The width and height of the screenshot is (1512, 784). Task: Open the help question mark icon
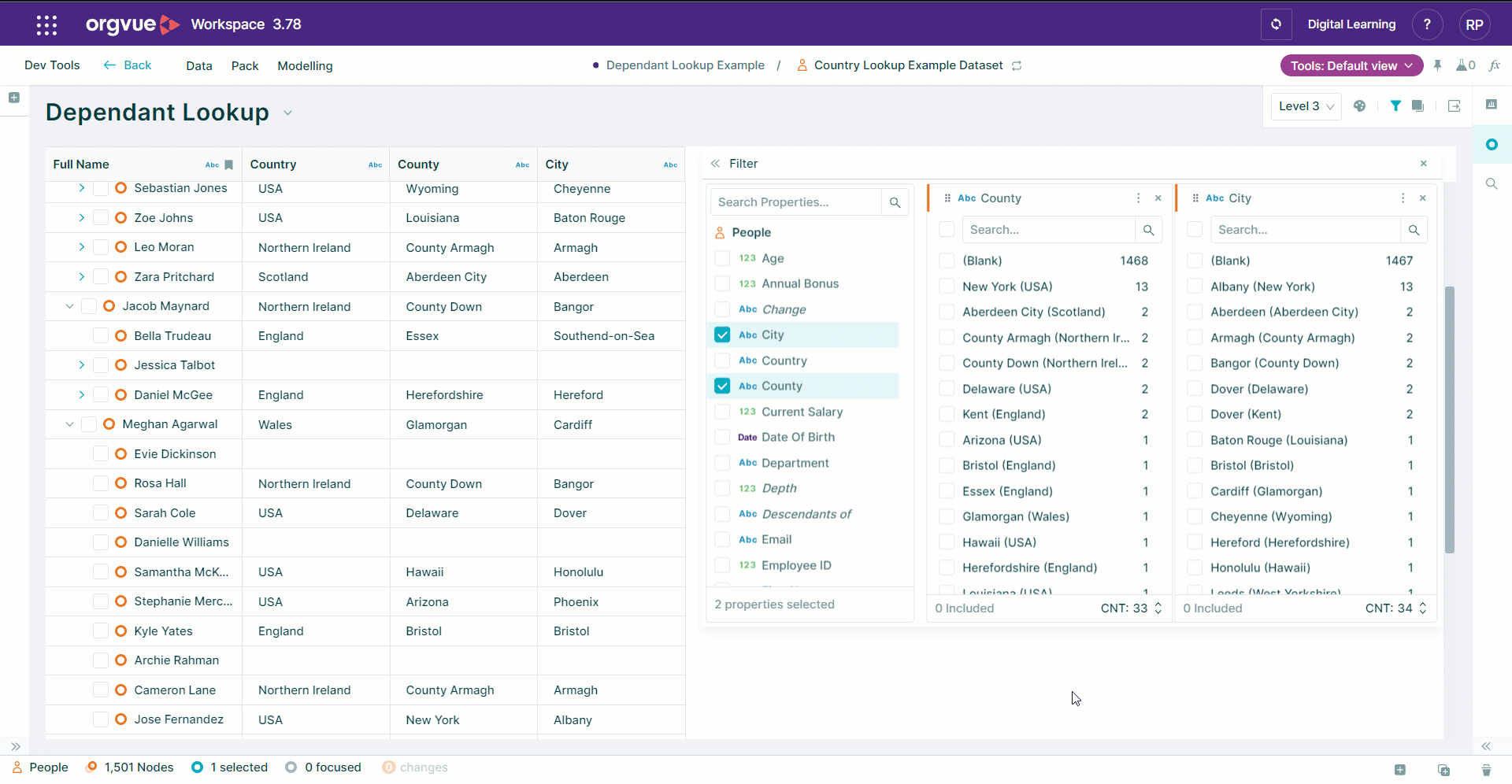point(1427,24)
